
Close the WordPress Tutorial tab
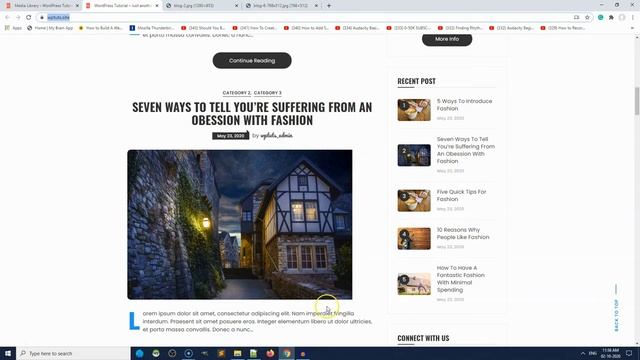157,6
